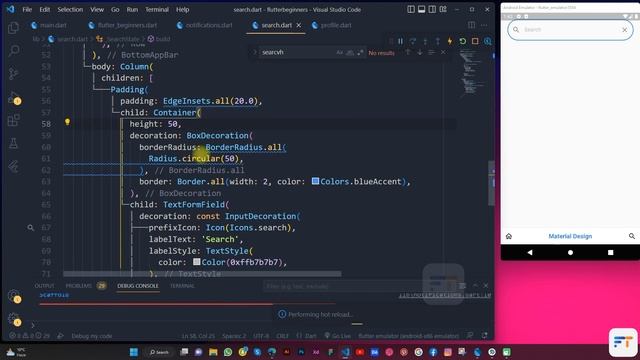Switch to the main.dart tab
640x360 pixels.
49,25
